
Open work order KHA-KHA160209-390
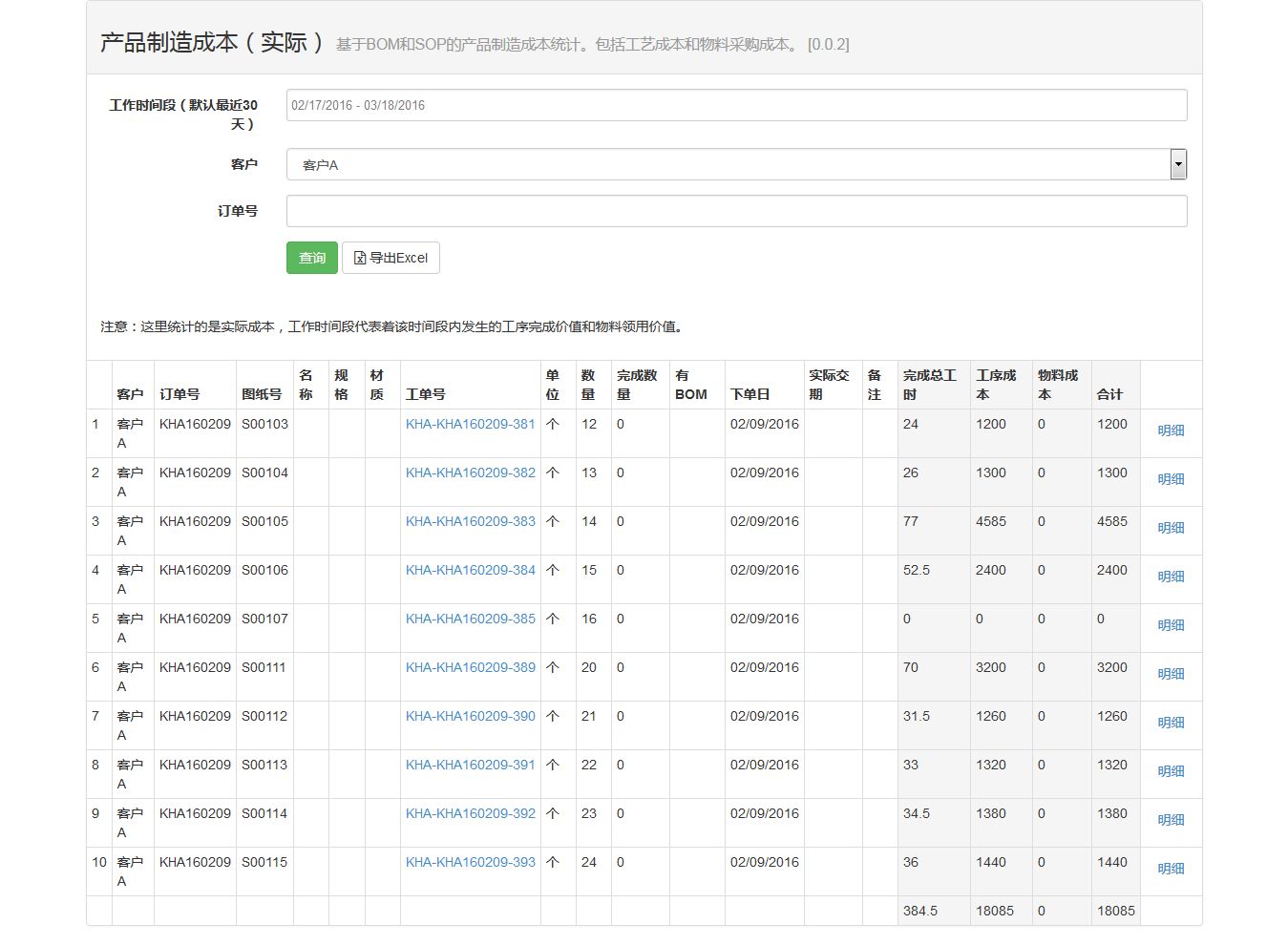(x=470, y=716)
